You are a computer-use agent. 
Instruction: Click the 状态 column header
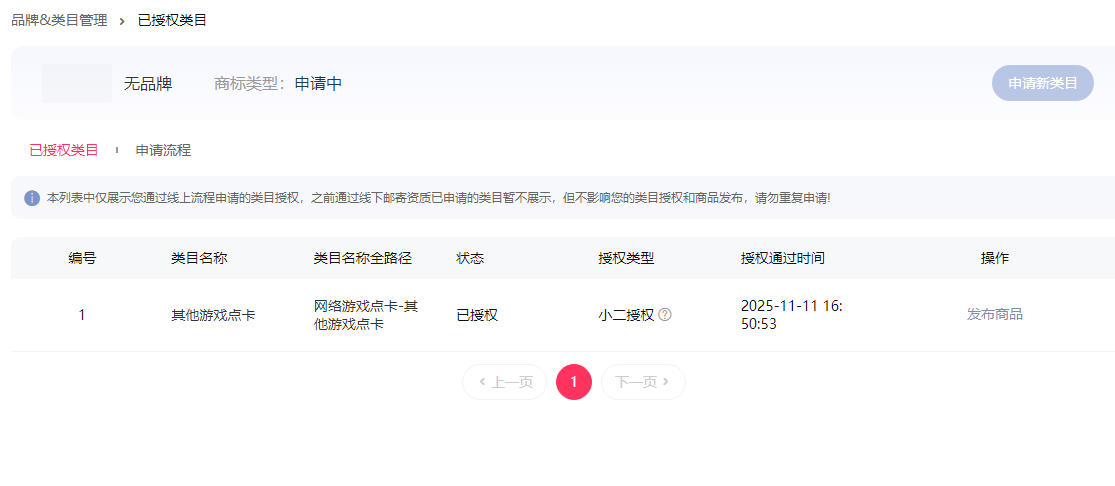pyautogui.click(x=470, y=258)
